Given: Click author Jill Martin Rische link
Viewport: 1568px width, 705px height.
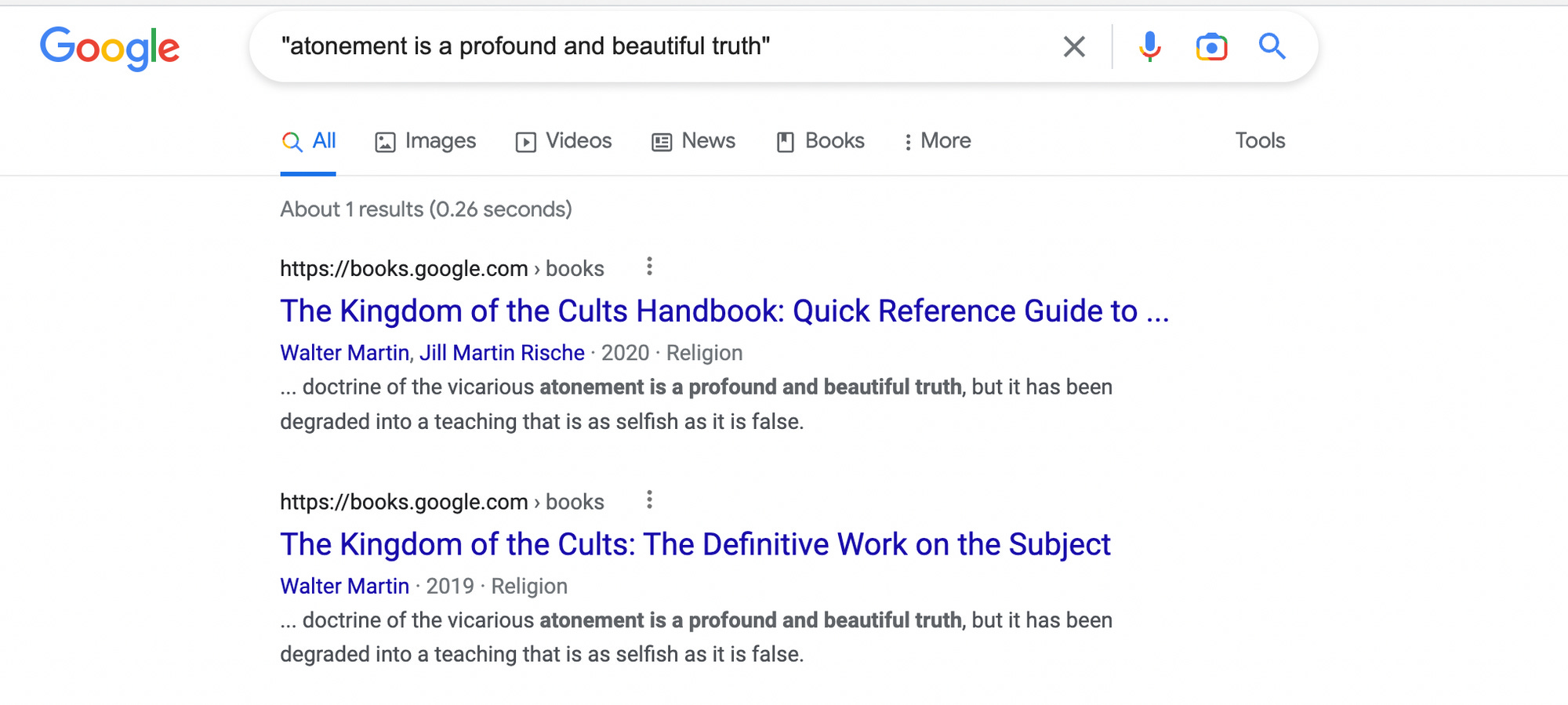Looking at the screenshot, I should point(502,353).
